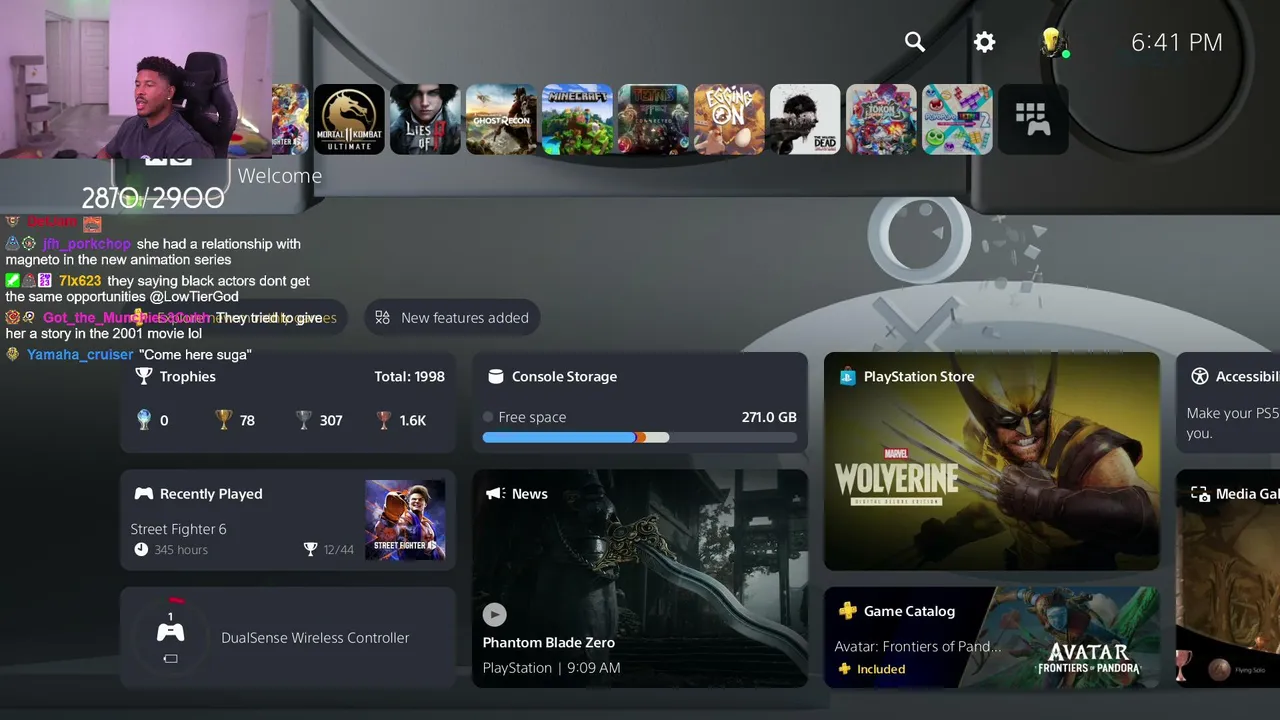
Task: Open the Accessibility card
Action: tap(1228, 403)
